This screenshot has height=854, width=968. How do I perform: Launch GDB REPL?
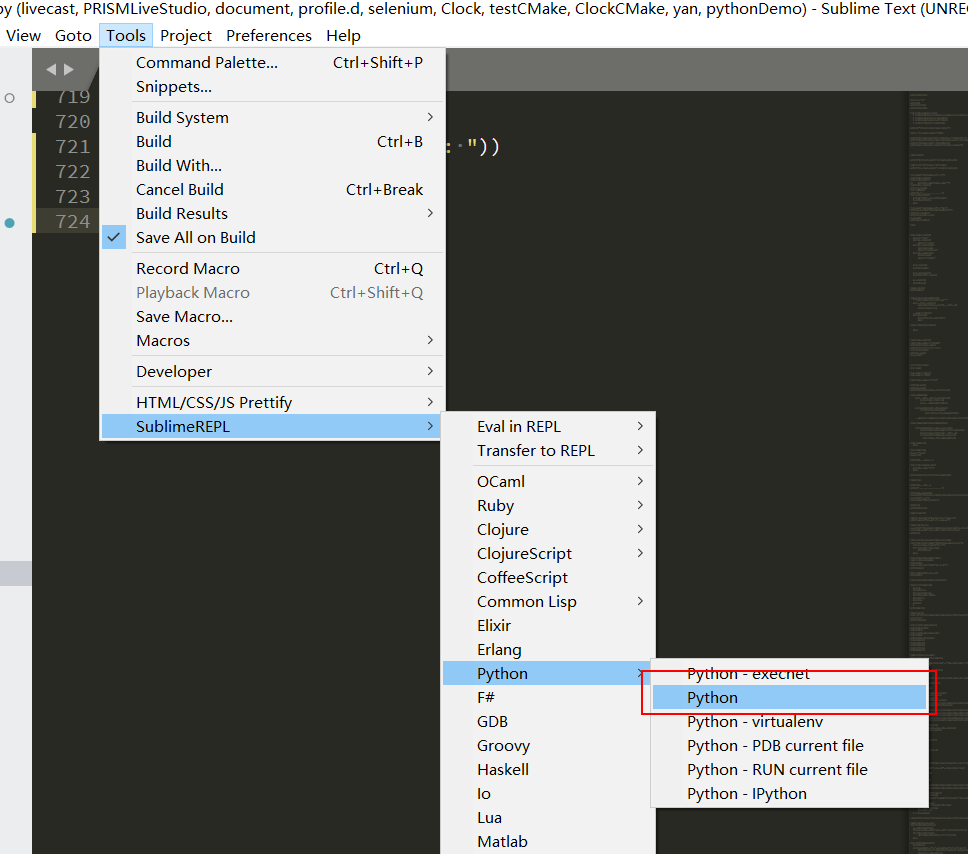[x=548, y=721]
